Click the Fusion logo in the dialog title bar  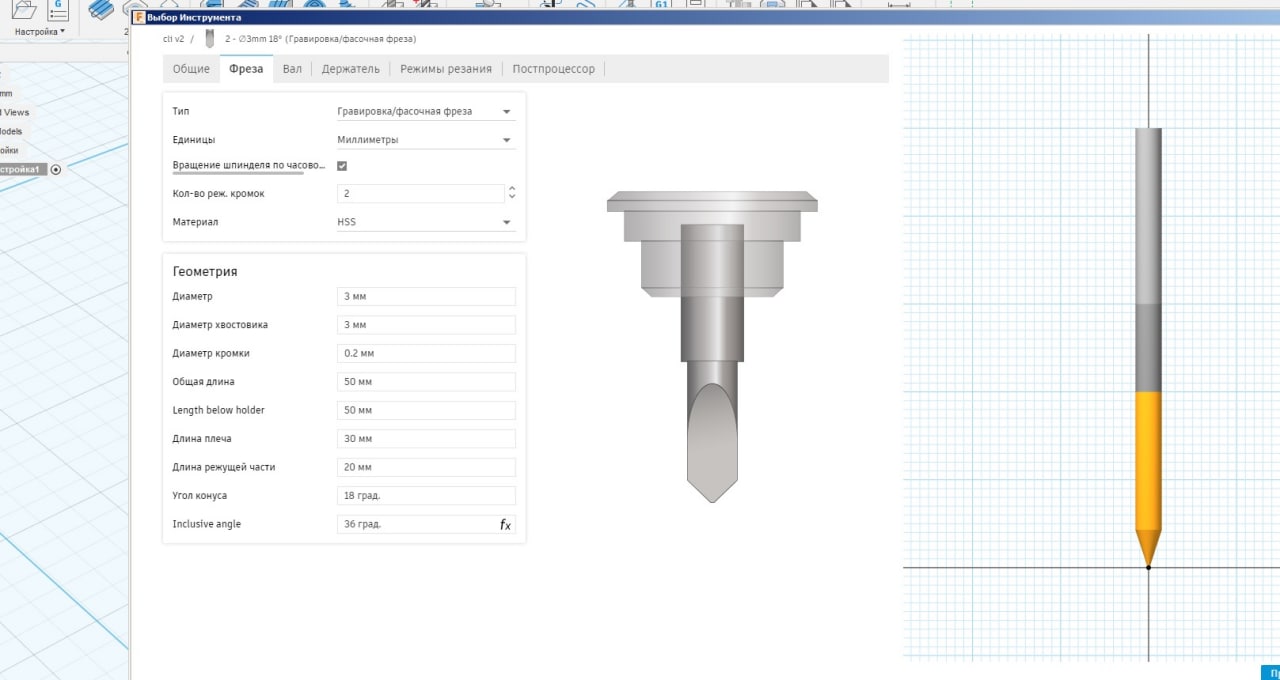tap(139, 17)
